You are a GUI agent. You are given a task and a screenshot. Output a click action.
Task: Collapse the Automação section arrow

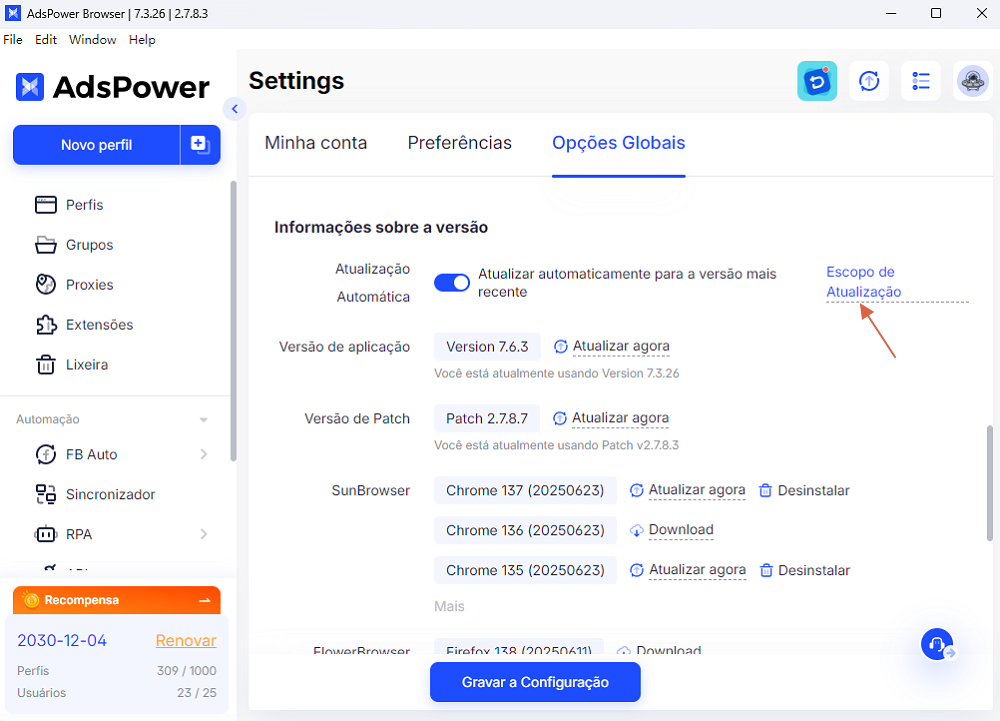(x=203, y=419)
